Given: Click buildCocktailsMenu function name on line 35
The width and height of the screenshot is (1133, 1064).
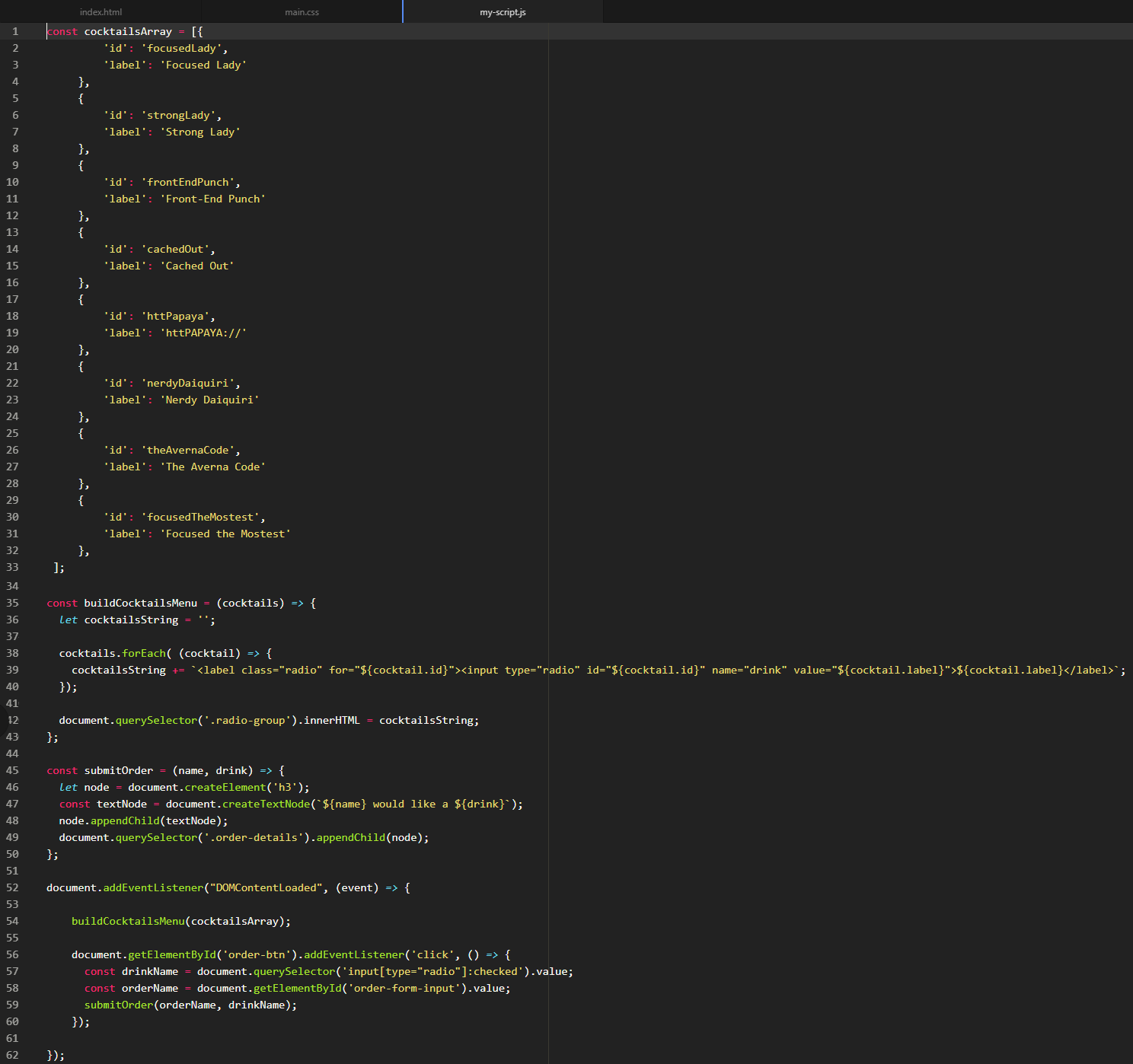Looking at the screenshot, I should coord(140,603).
